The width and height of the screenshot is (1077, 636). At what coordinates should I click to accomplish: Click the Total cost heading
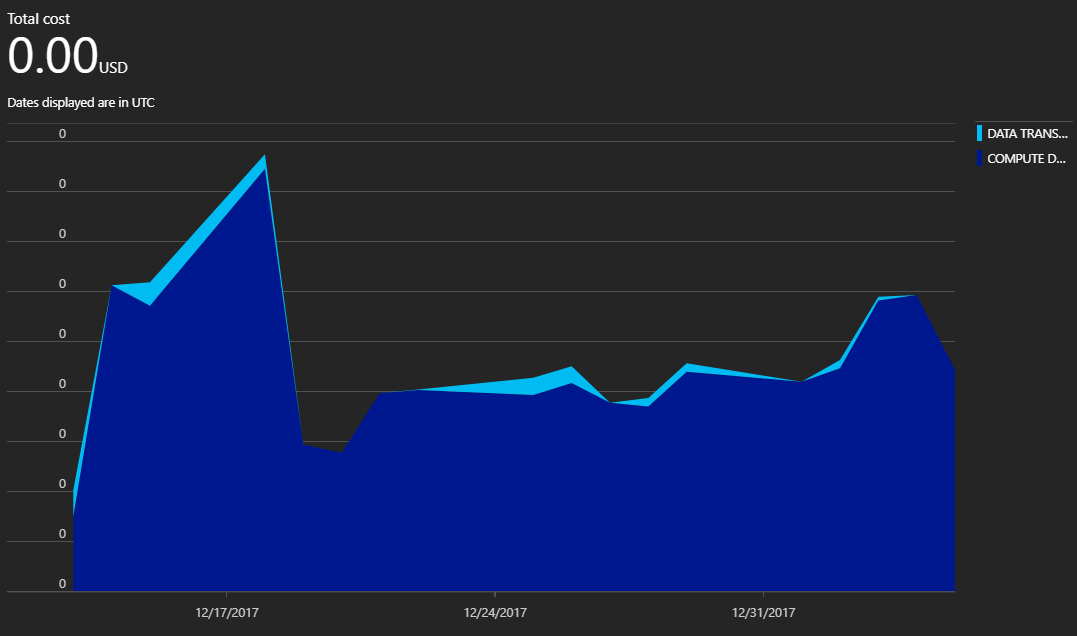[38, 19]
